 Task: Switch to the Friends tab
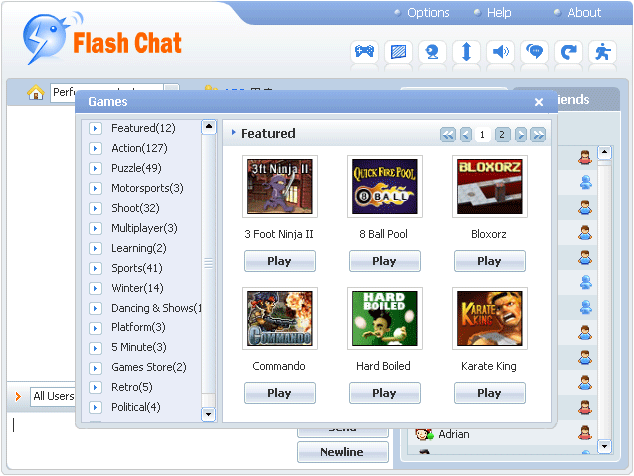[573, 99]
